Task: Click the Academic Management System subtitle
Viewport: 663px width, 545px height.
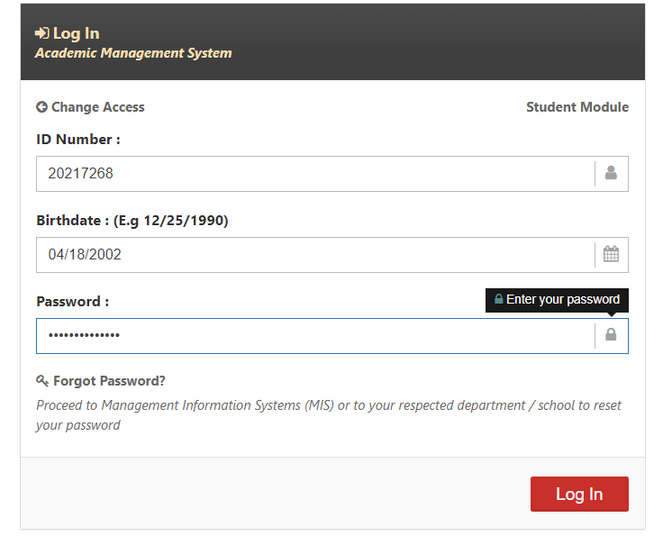Action: point(133,53)
